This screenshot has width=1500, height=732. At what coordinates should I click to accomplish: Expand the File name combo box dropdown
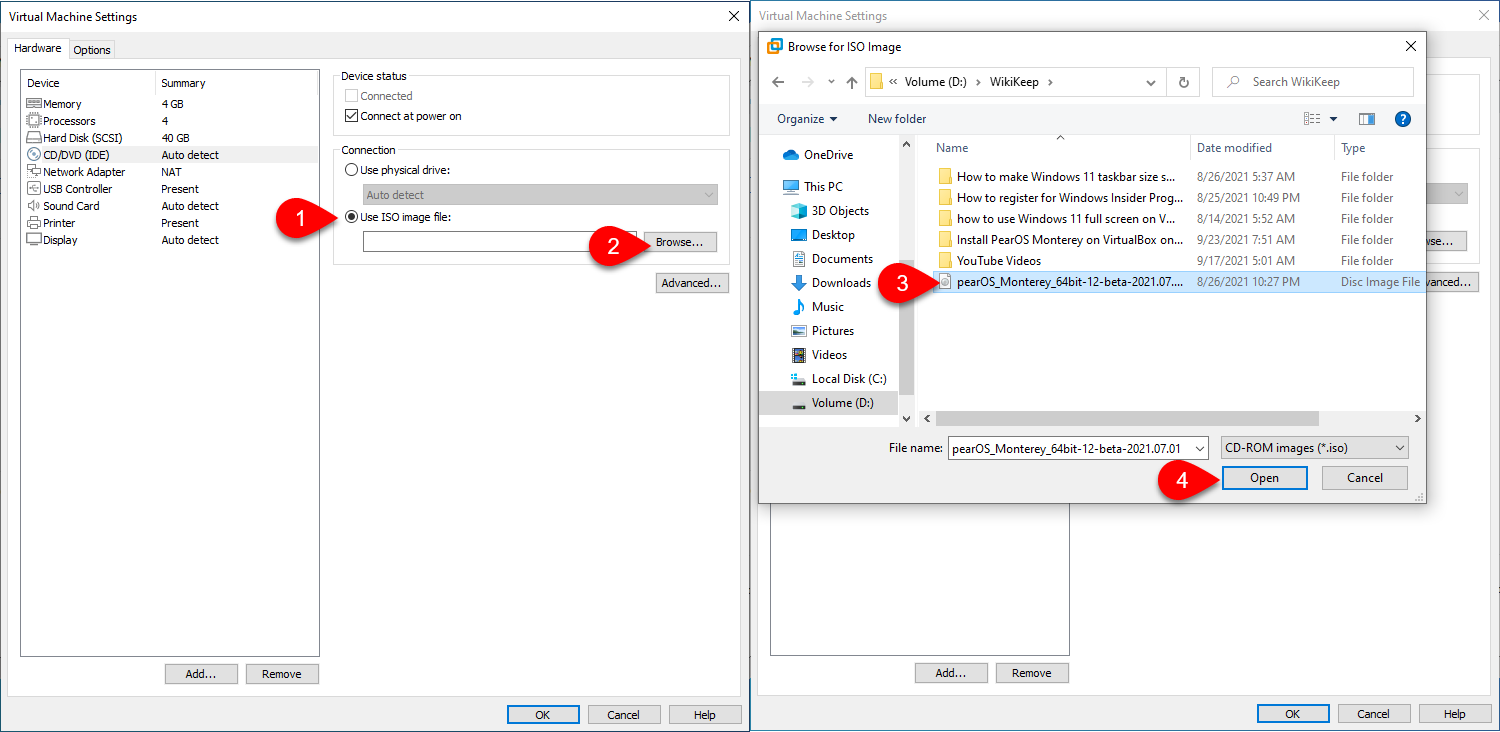point(1199,448)
